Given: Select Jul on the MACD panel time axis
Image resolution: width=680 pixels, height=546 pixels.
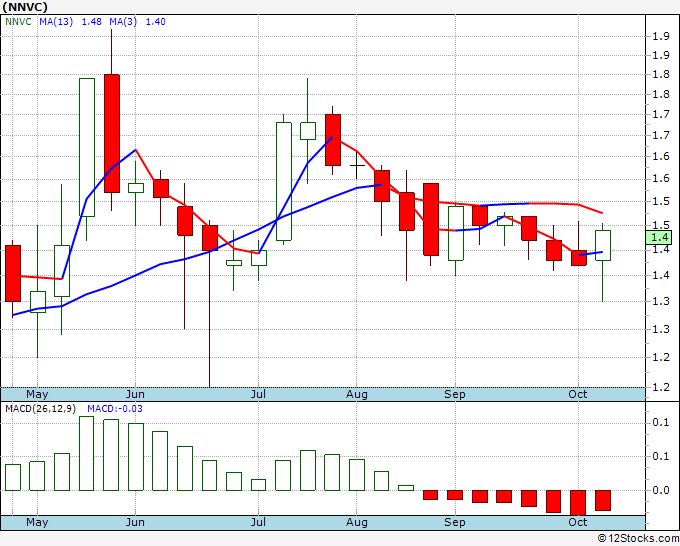Looking at the screenshot, I should coord(258,522).
